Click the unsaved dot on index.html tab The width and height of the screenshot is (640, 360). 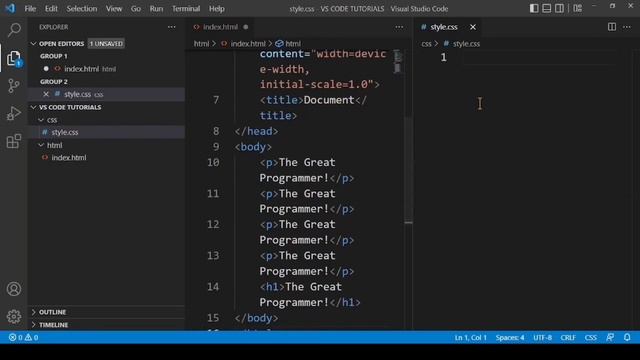tap(246, 27)
